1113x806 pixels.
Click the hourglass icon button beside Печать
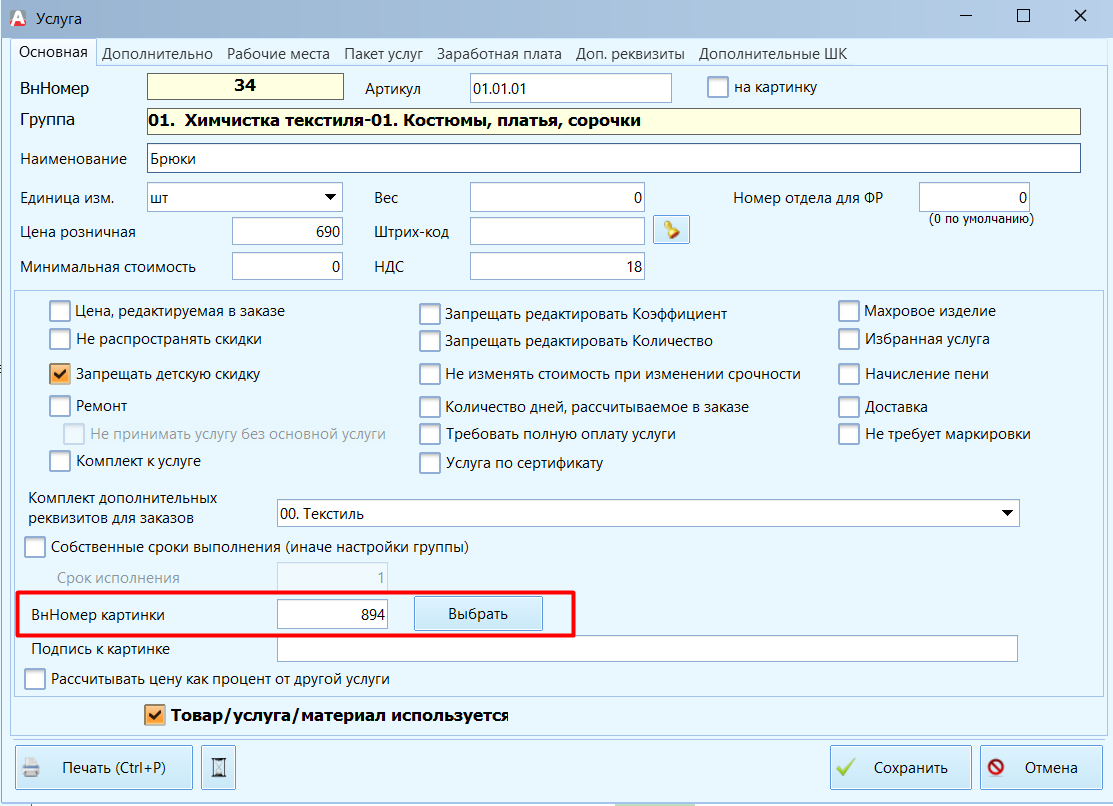219,767
